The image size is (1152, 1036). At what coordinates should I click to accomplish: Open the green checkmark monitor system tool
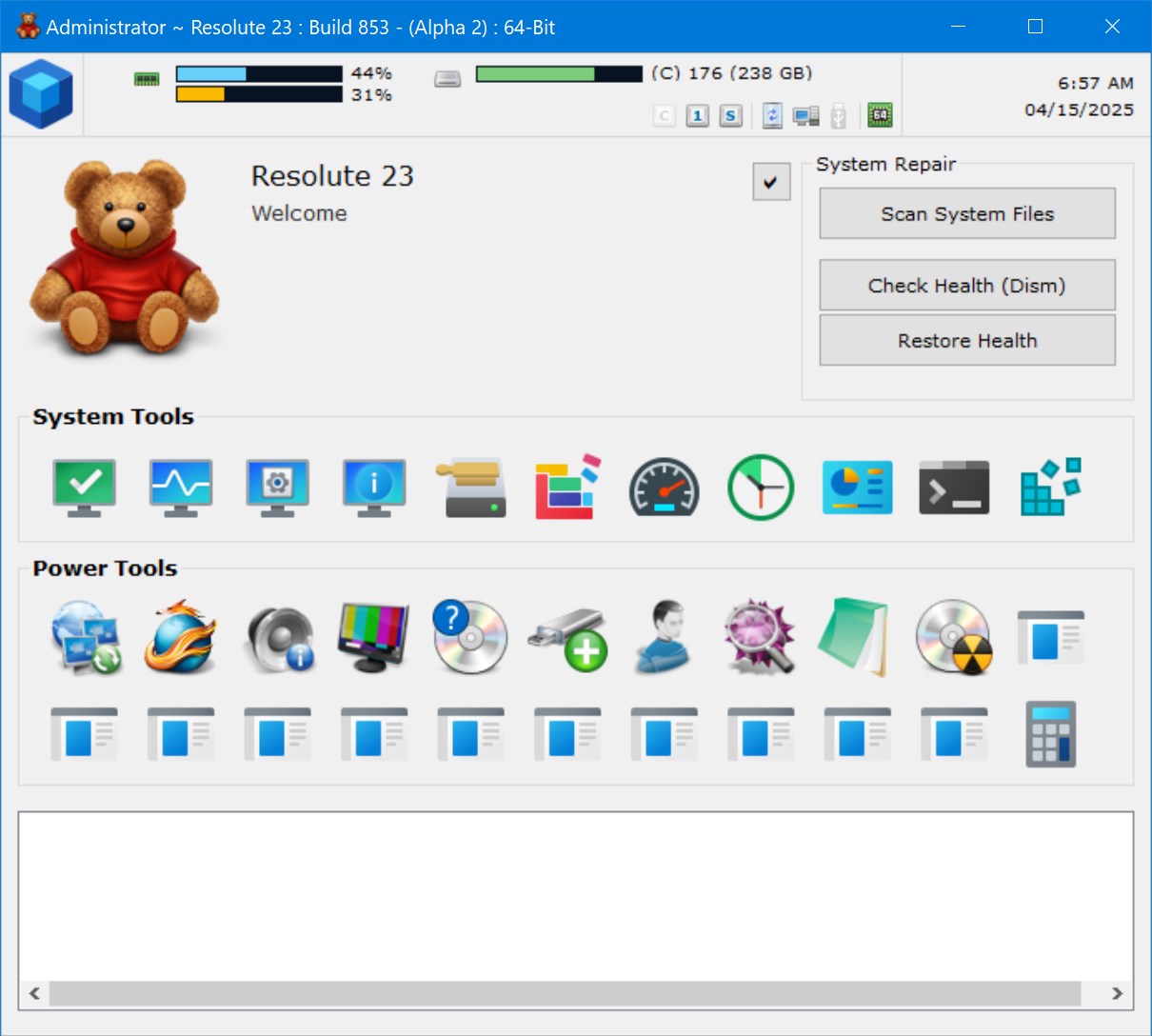[x=85, y=488]
